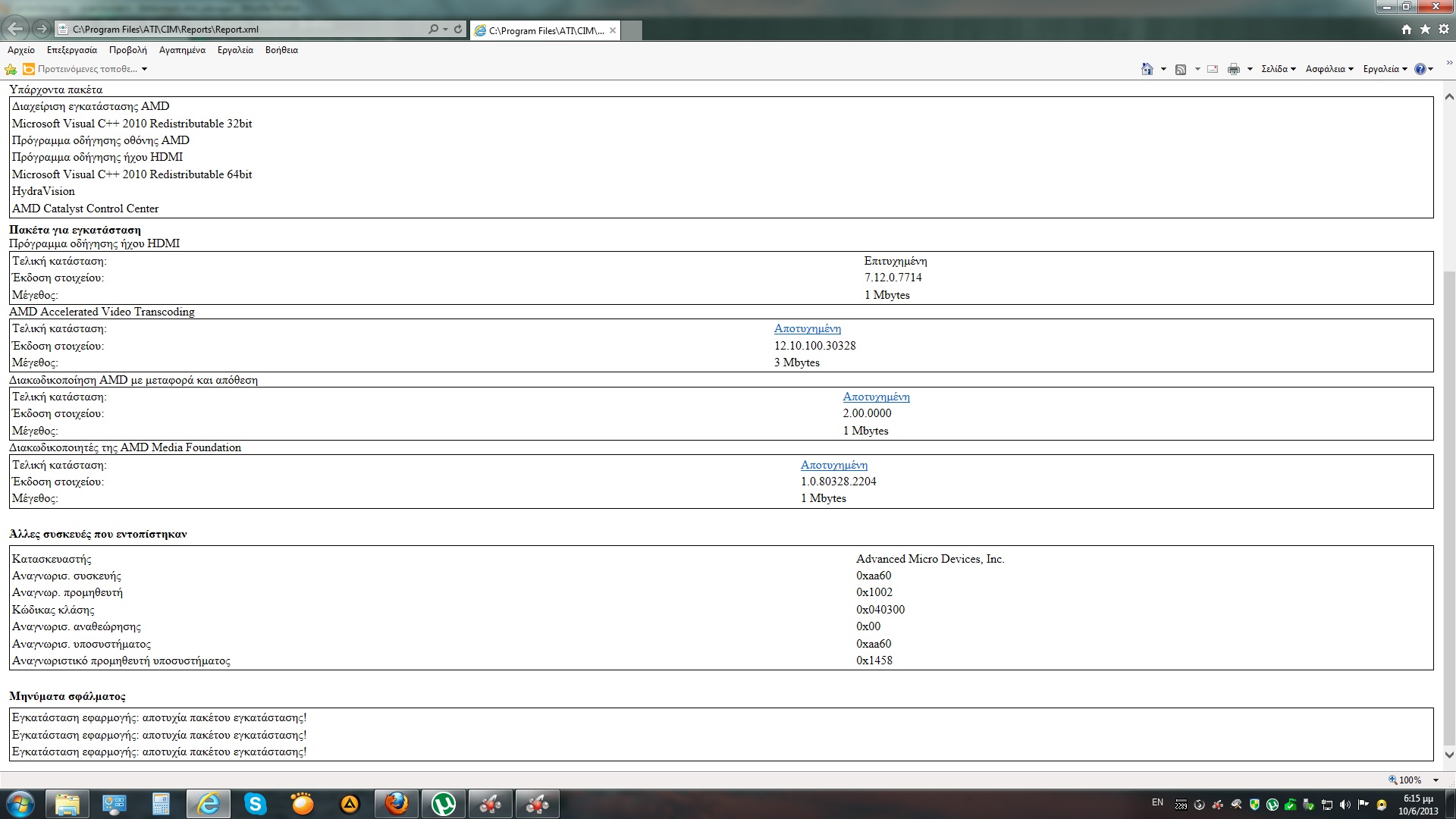Open Firefox from the taskbar
The height and width of the screenshot is (819, 1456).
coord(397,804)
